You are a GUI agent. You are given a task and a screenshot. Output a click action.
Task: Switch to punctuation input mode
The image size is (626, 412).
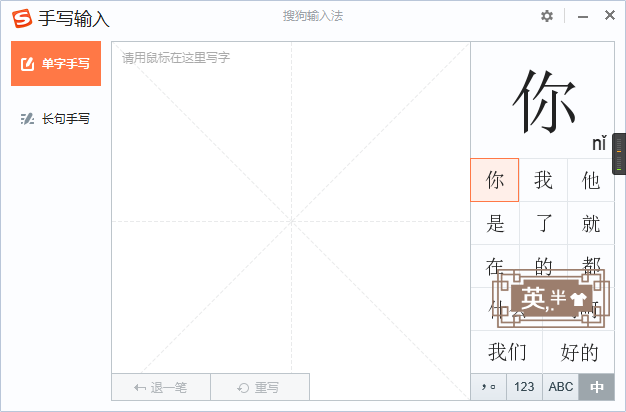[x=489, y=387]
